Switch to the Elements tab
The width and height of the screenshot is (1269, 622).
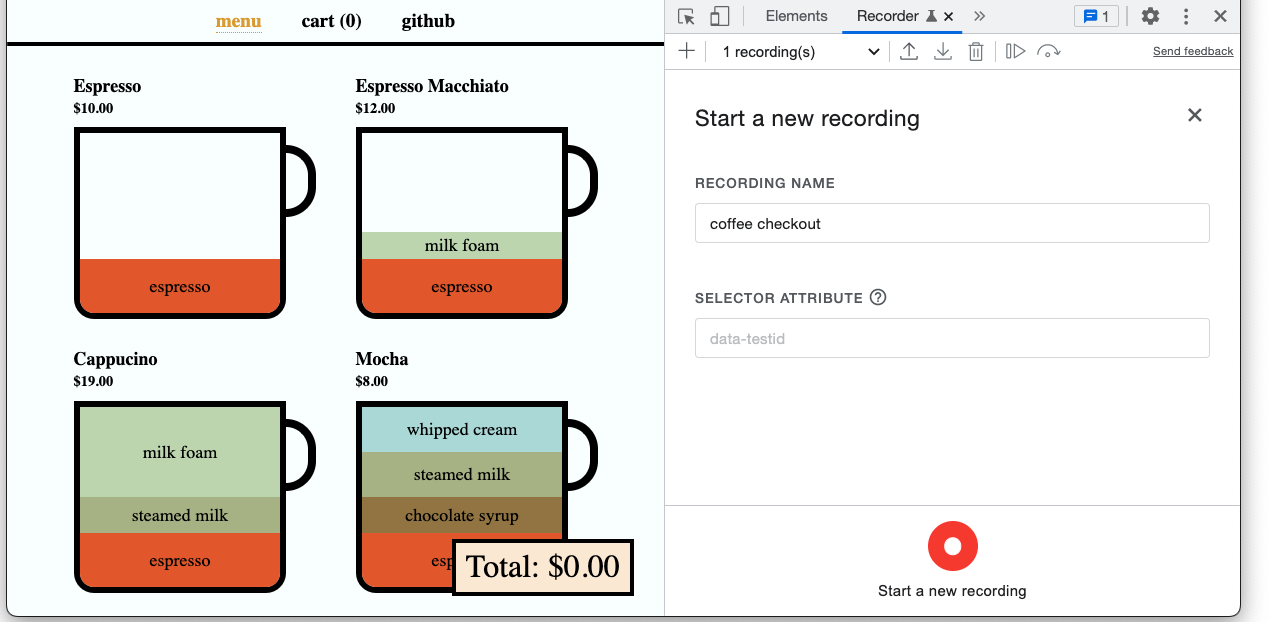pos(796,16)
